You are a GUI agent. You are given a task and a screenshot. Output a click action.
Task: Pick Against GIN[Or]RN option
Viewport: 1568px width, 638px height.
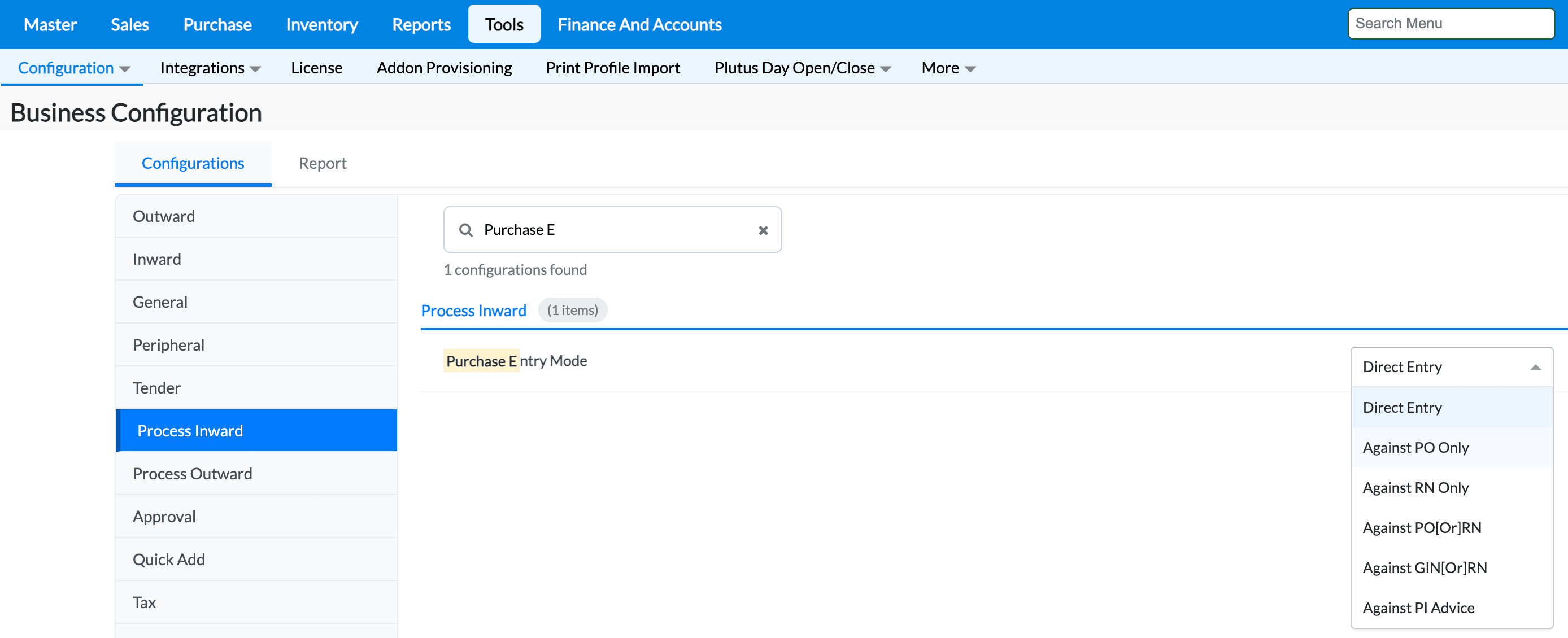click(1425, 568)
